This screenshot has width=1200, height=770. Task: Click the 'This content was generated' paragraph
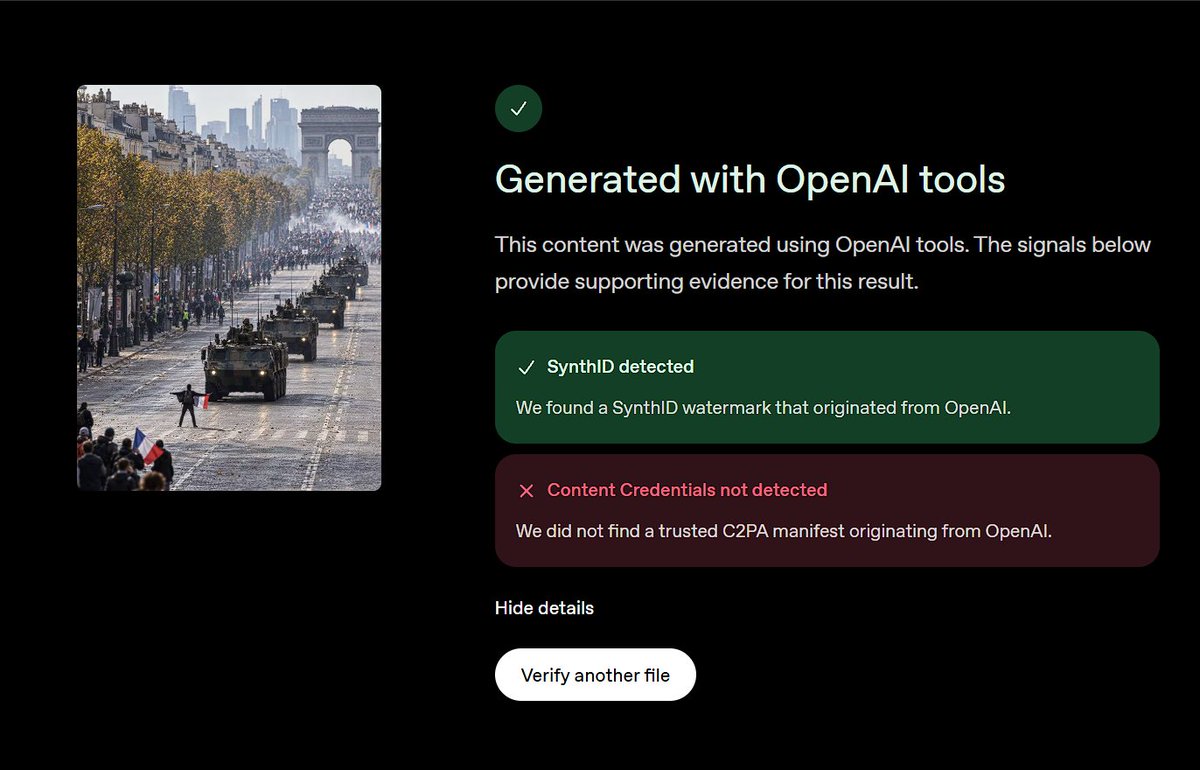(823, 263)
